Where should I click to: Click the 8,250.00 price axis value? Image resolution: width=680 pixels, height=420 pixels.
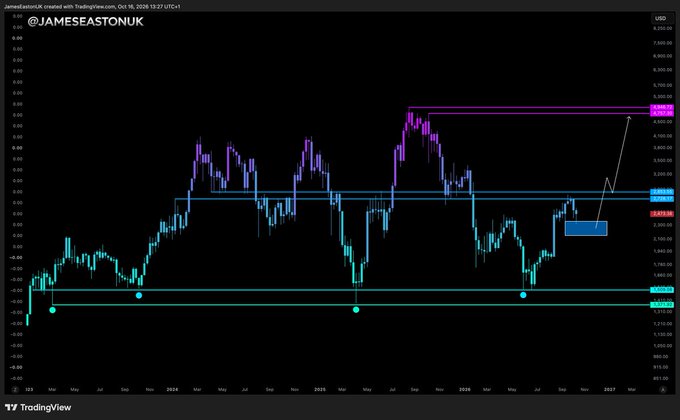click(x=662, y=28)
